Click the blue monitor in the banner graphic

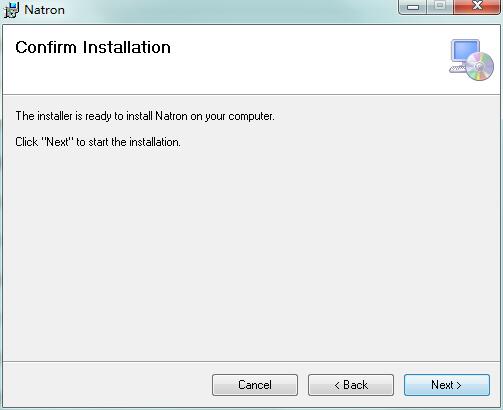[x=465, y=52]
